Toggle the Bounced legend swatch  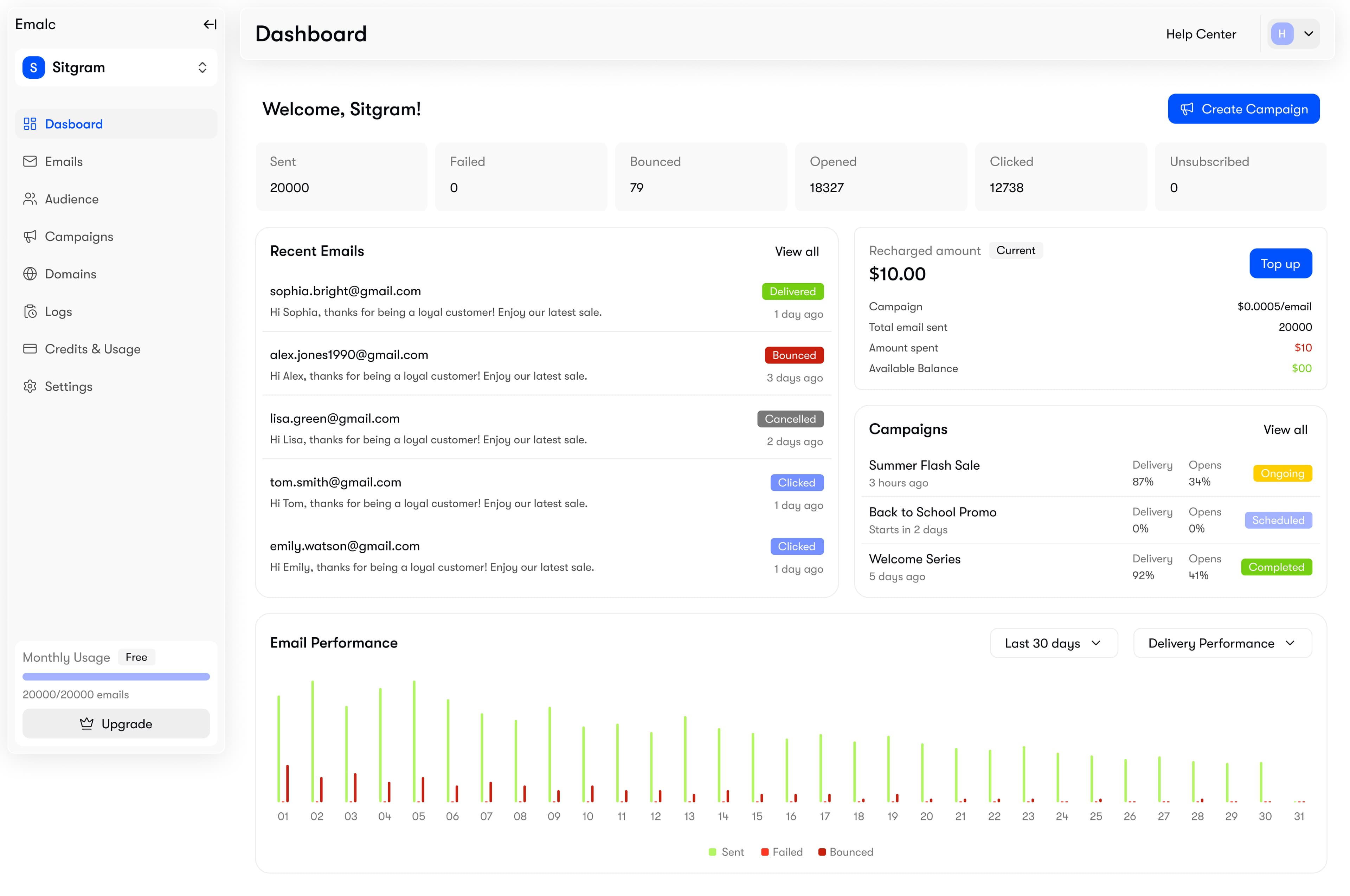[822, 852]
